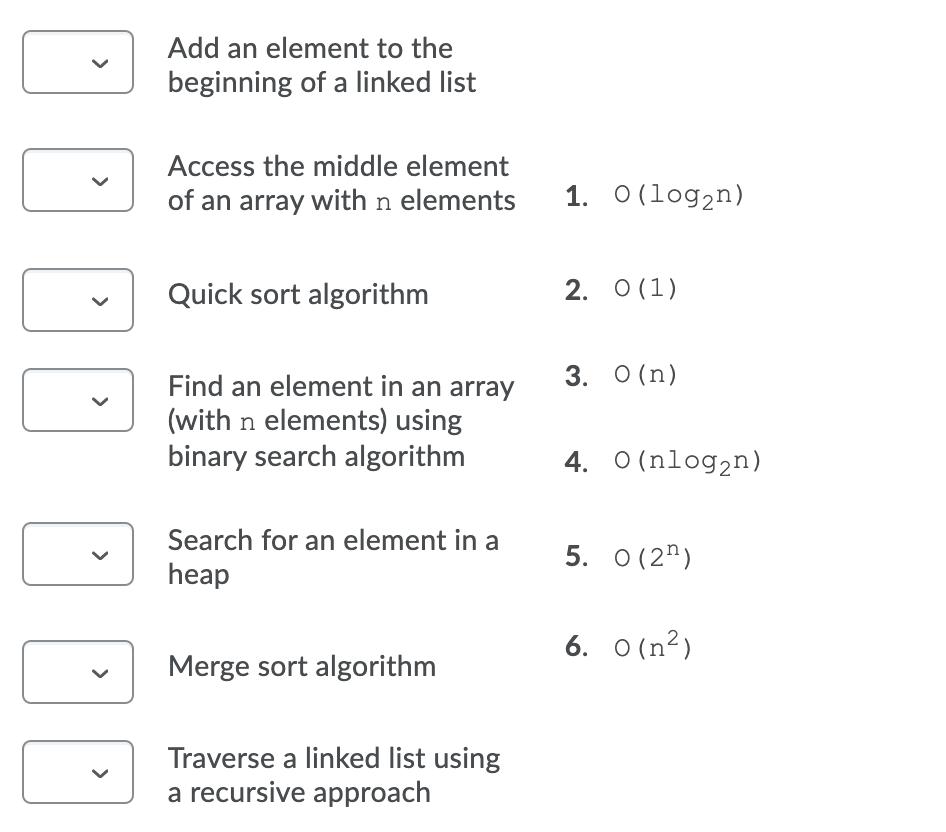Viewport: 946px width, 832px height.
Task: Select the text Quick sort algorithm
Action: [298, 295]
